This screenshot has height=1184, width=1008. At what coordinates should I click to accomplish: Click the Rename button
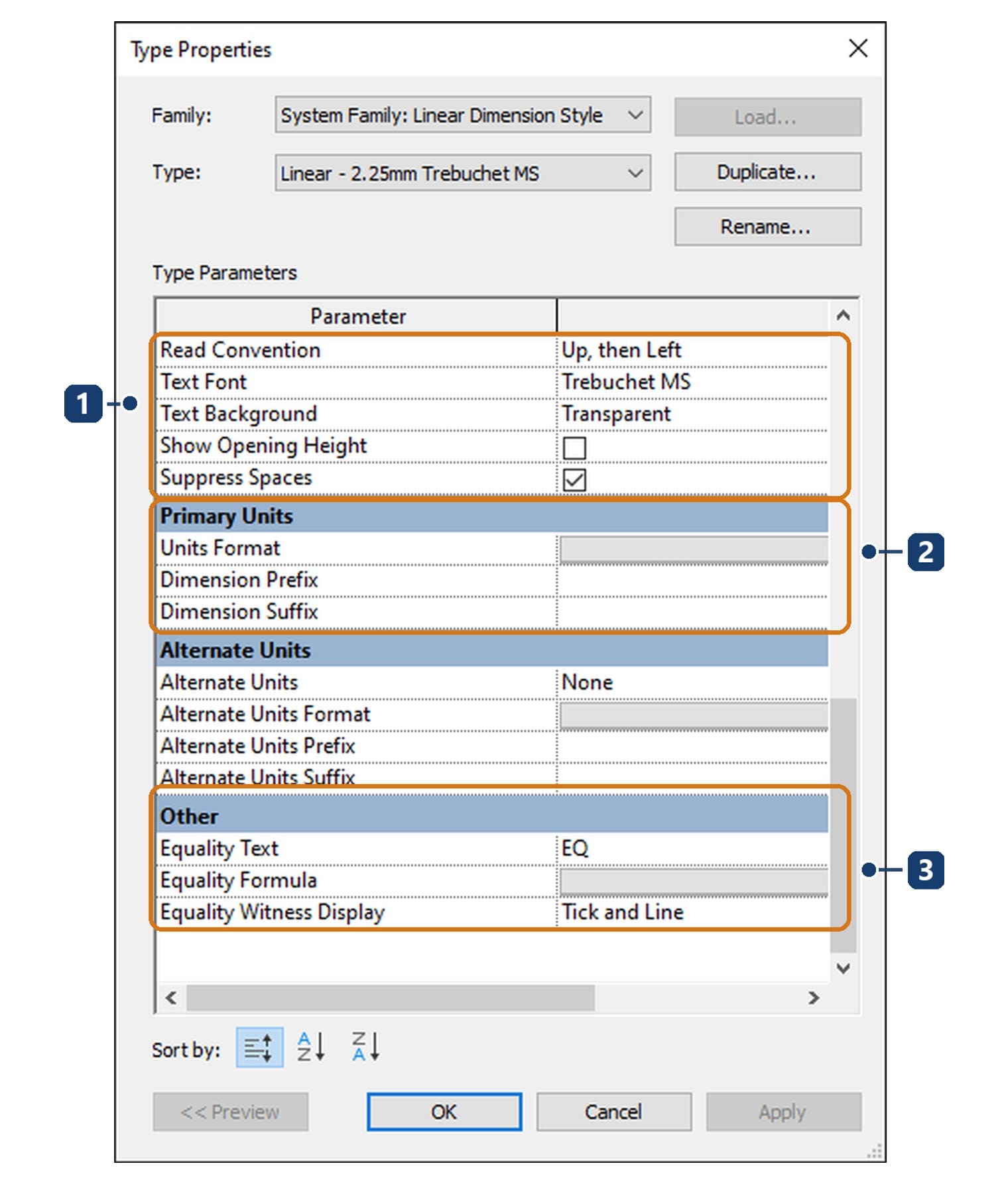[x=767, y=227]
